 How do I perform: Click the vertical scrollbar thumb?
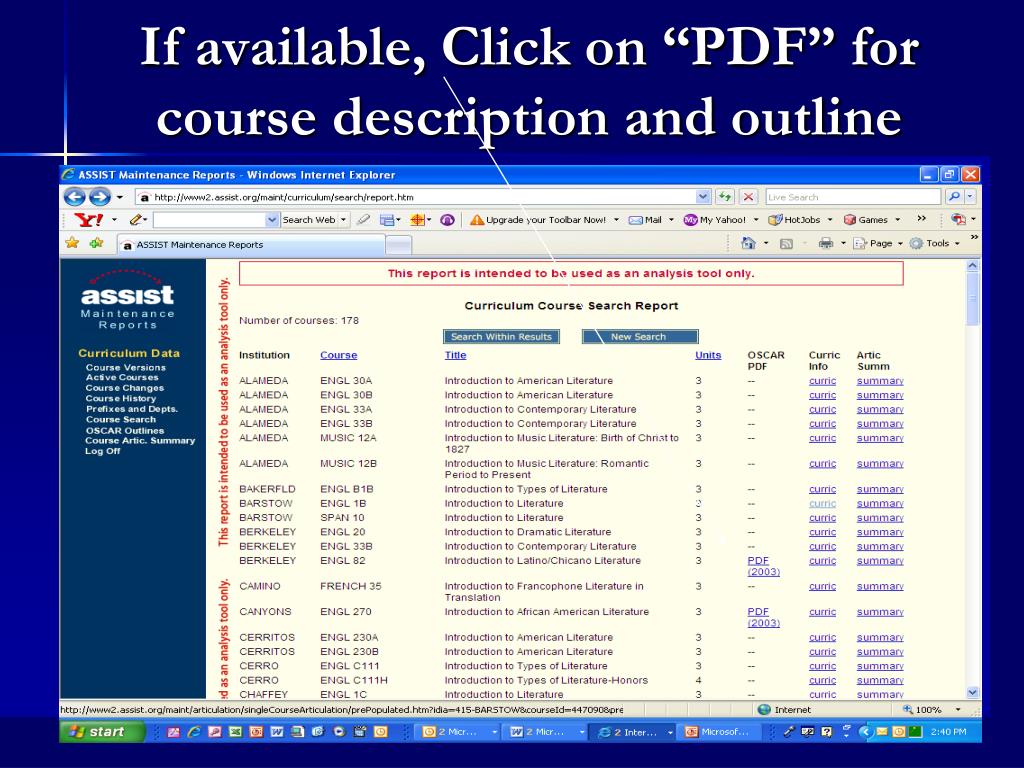(972, 299)
